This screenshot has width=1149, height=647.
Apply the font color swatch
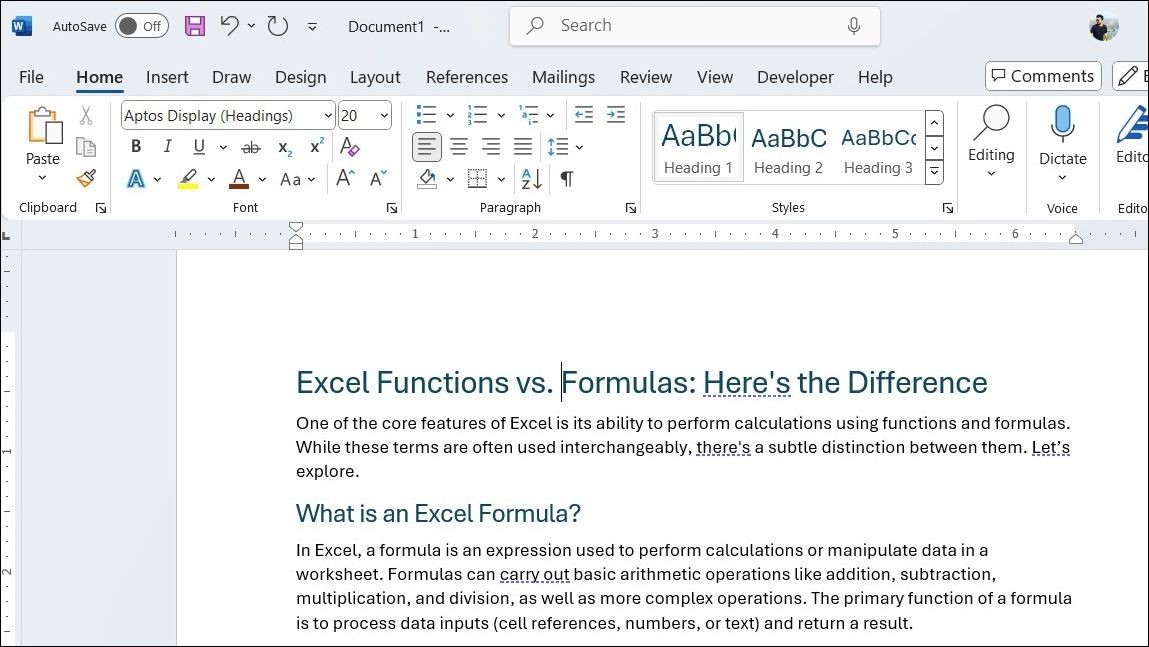tap(239, 179)
